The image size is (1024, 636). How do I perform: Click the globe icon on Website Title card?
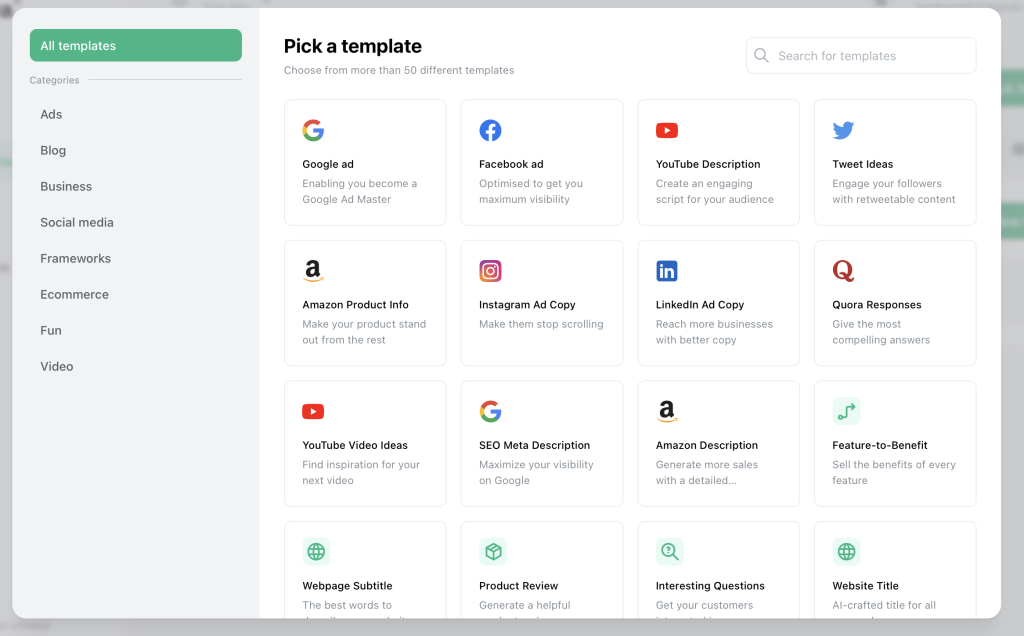pos(846,552)
